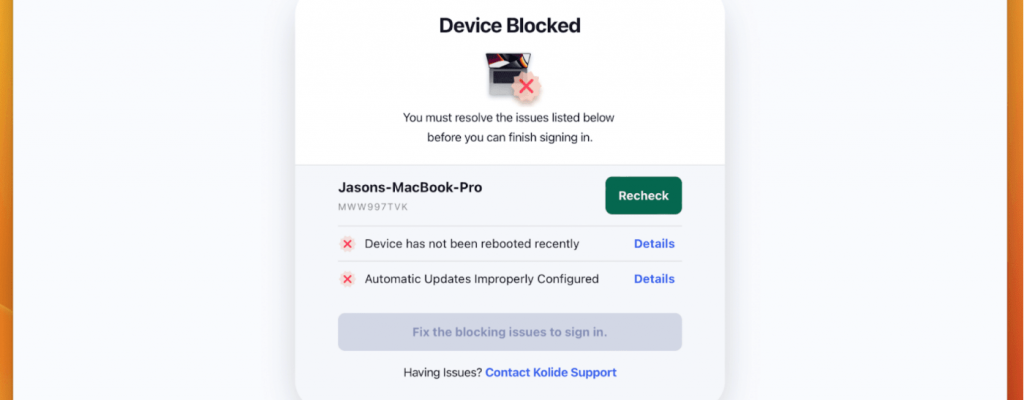
Task: Click the orange desktop background at right edge
Action: point(1016,200)
